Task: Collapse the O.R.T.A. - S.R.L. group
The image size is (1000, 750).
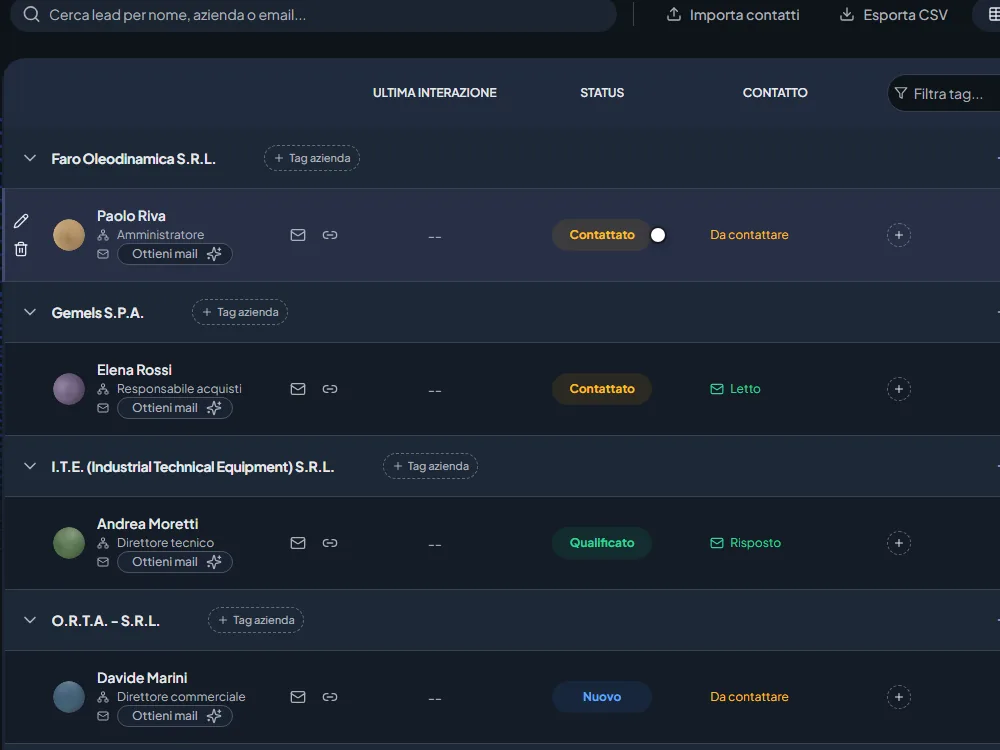Action: pos(29,620)
